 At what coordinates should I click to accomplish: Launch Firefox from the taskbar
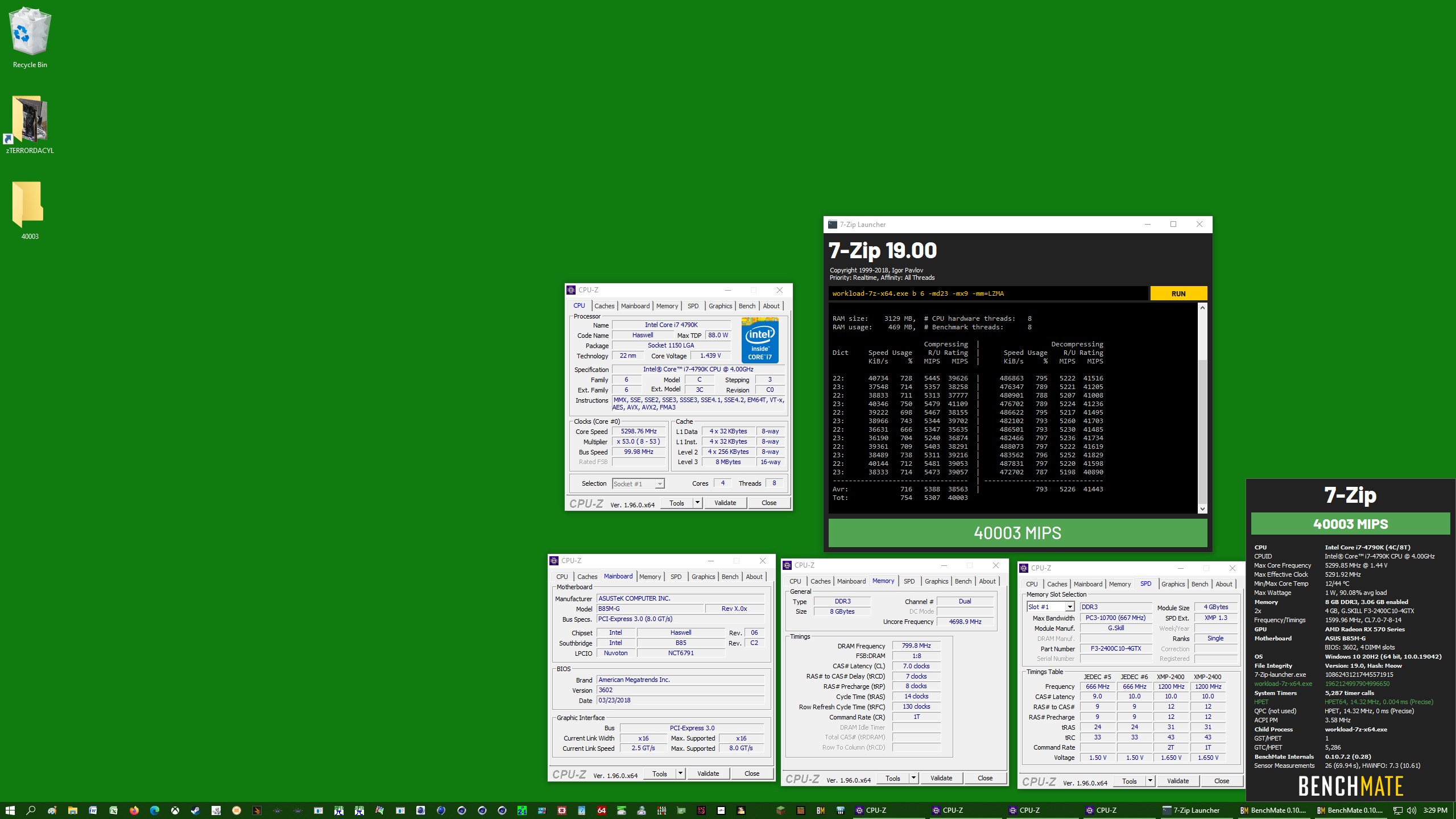(134, 810)
